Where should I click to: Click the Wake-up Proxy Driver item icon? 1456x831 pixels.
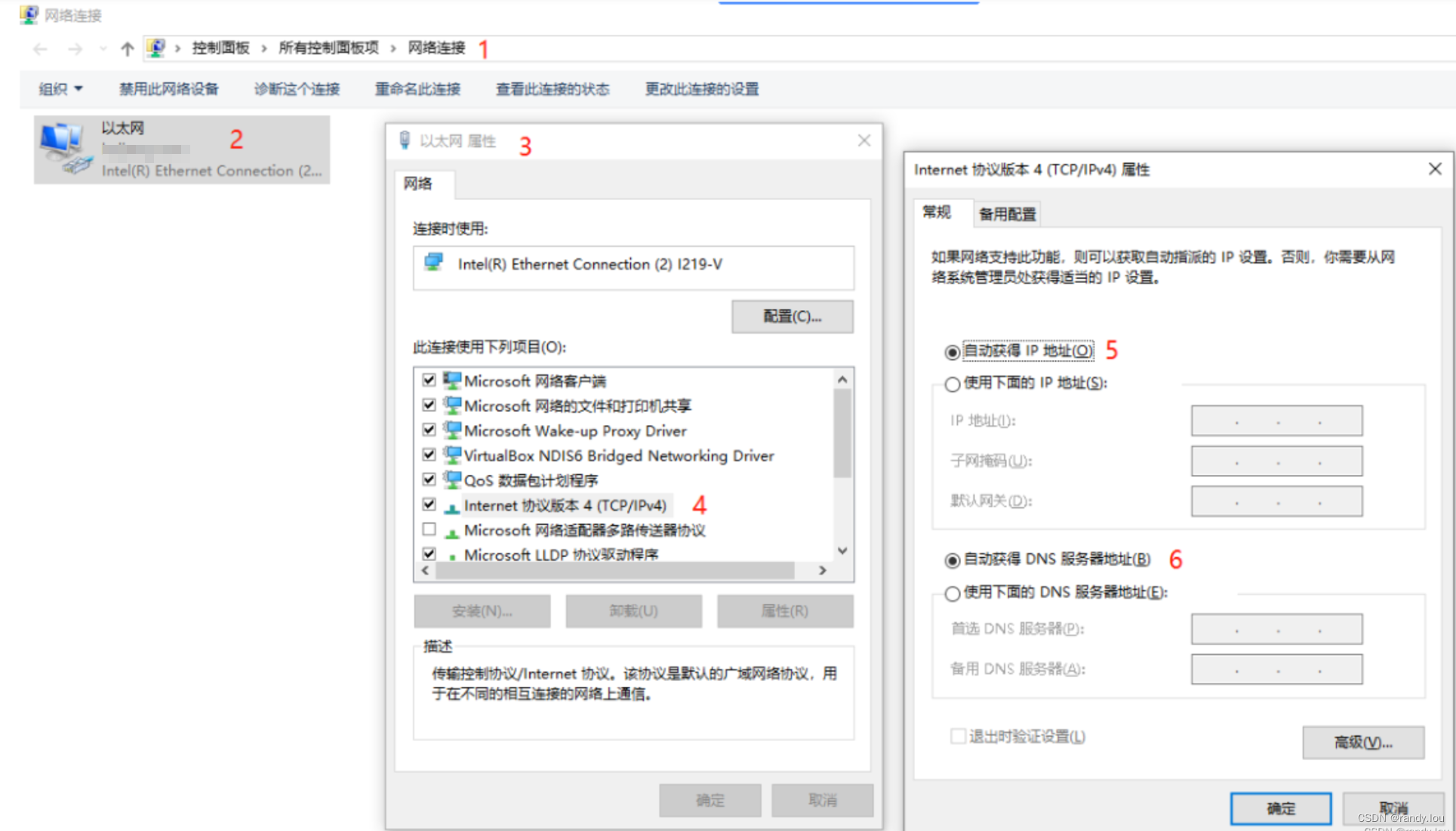tap(452, 429)
